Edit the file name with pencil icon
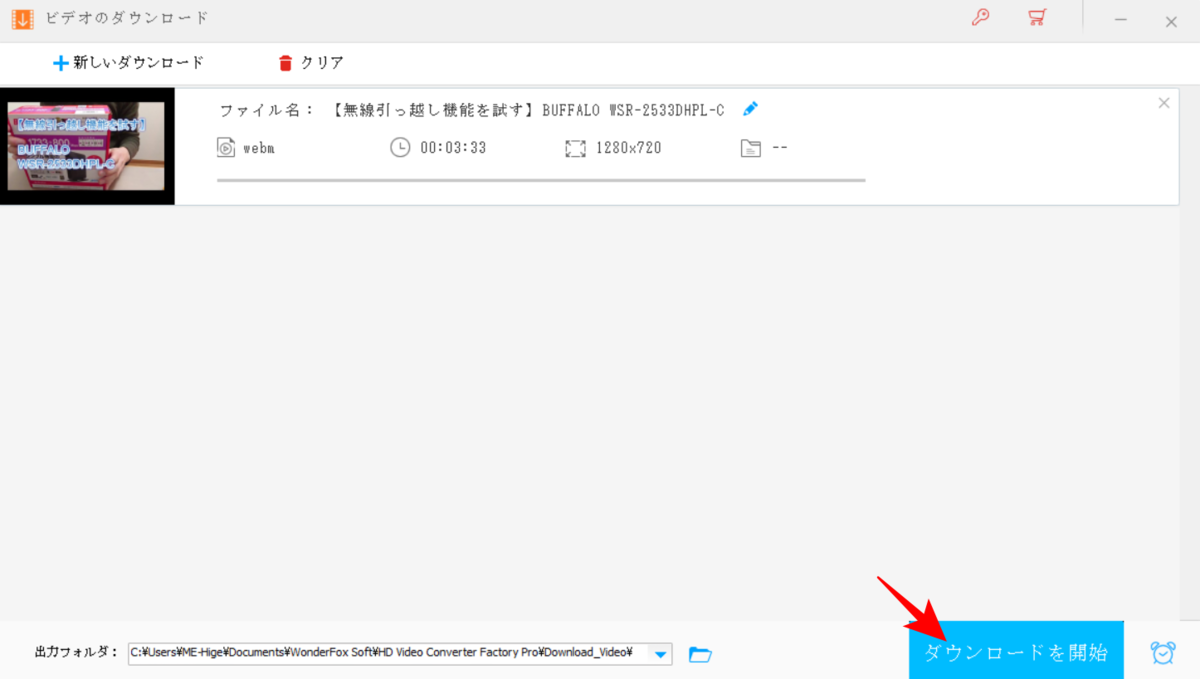This screenshot has width=1200, height=679. point(751,109)
